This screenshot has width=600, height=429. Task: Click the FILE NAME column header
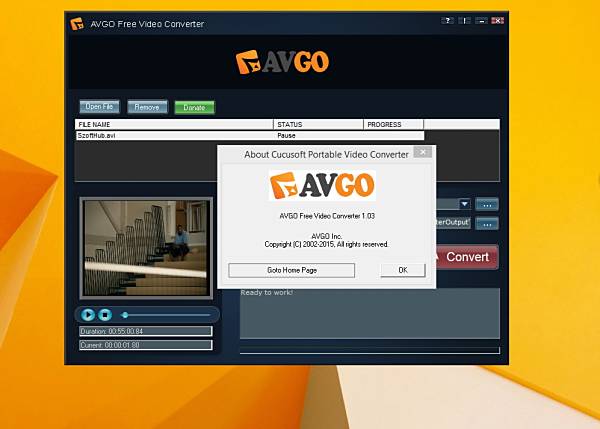tap(174, 124)
